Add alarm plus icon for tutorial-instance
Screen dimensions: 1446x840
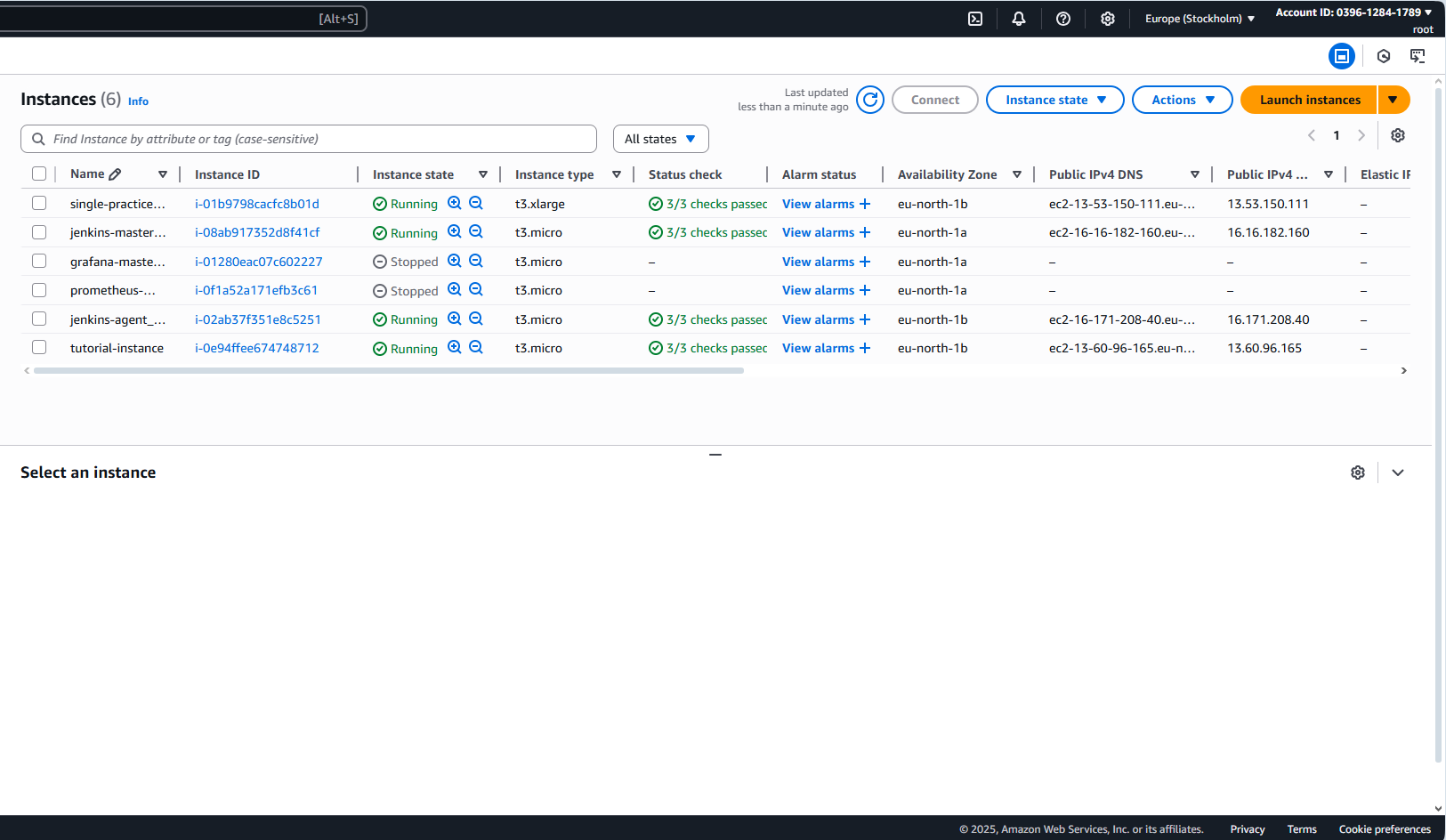click(865, 348)
